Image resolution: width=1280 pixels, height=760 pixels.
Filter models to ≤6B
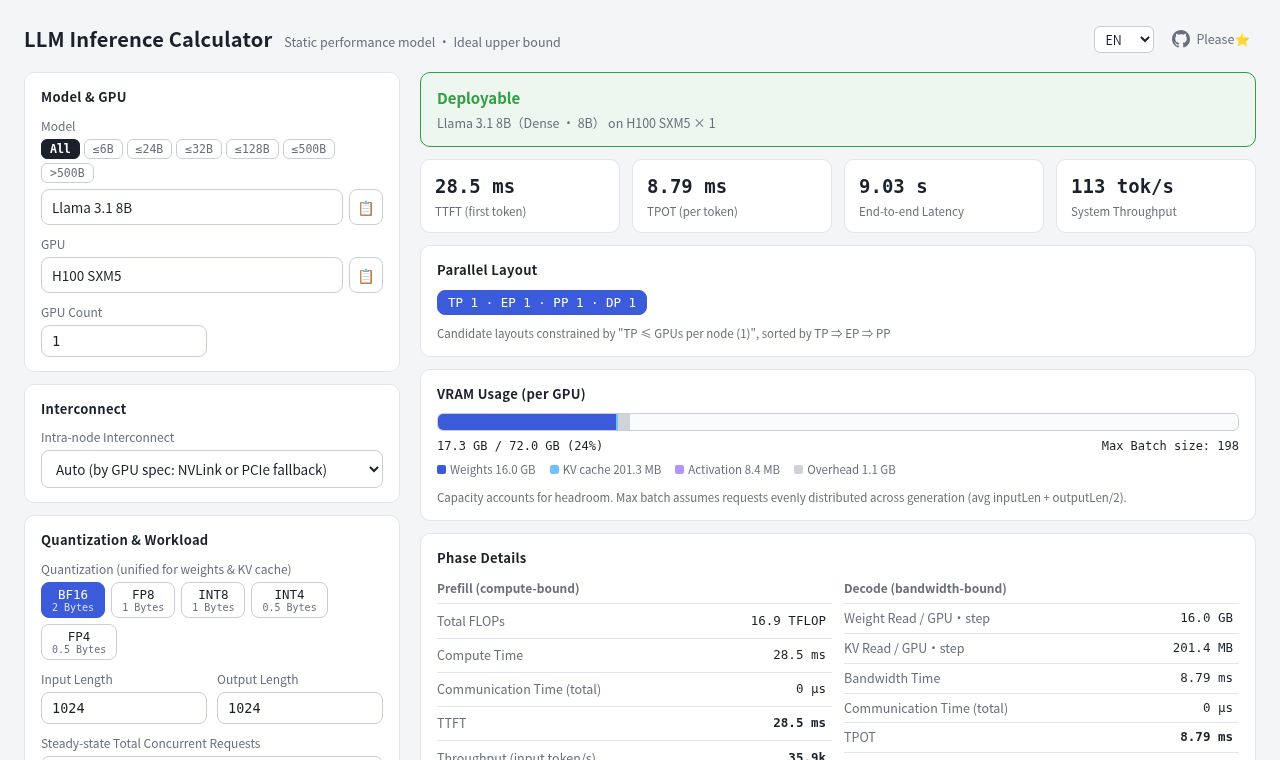103,149
